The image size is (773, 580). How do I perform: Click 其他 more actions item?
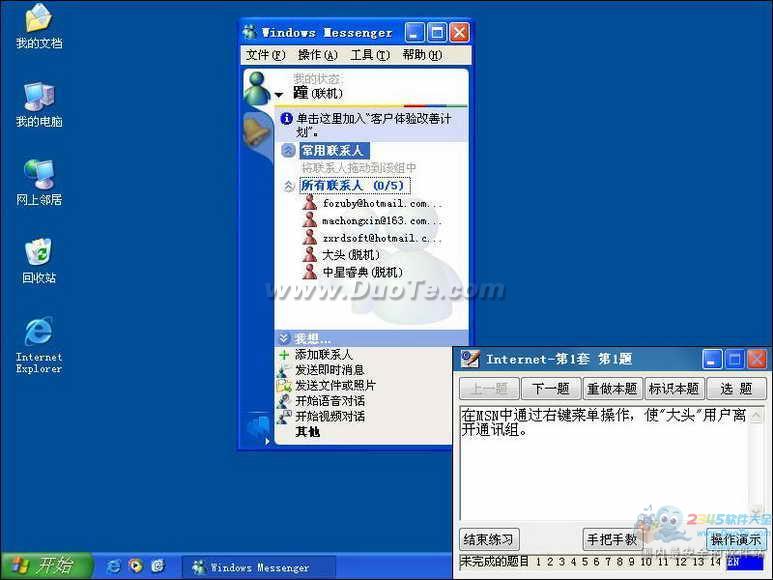[x=308, y=432]
